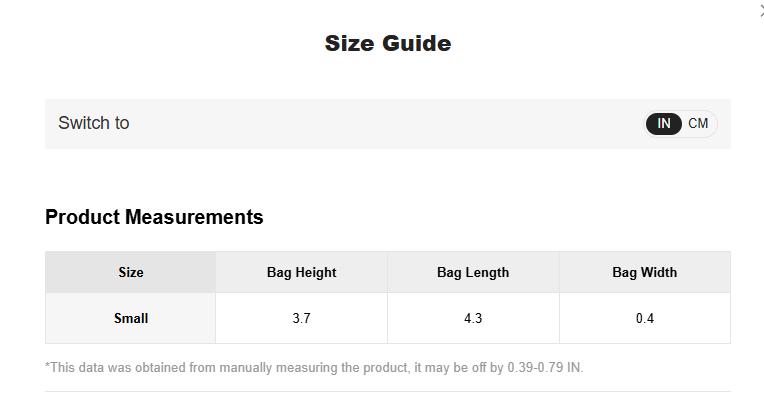Click the 4.3 bag length value

[473, 318]
